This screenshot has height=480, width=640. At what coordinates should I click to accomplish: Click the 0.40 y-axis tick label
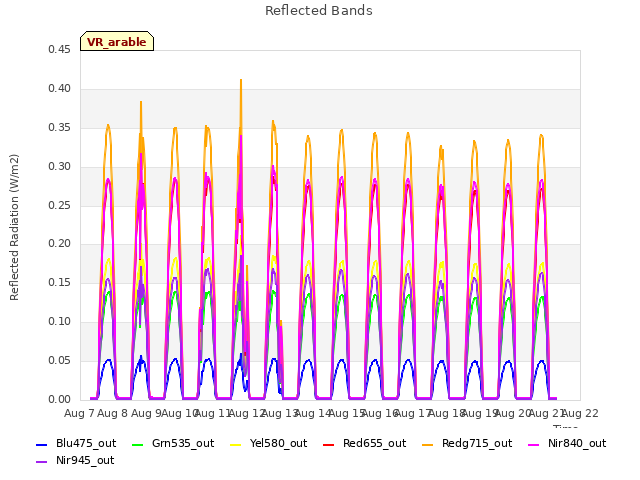click(59, 89)
